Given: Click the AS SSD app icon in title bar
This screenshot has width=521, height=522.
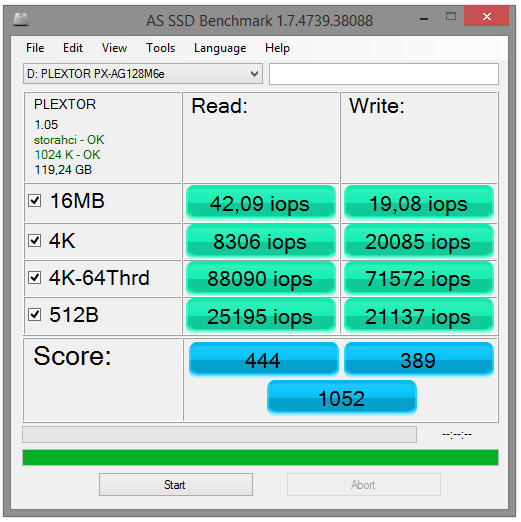Looking at the screenshot, I should pyautogui.click(x=21, y=19).
